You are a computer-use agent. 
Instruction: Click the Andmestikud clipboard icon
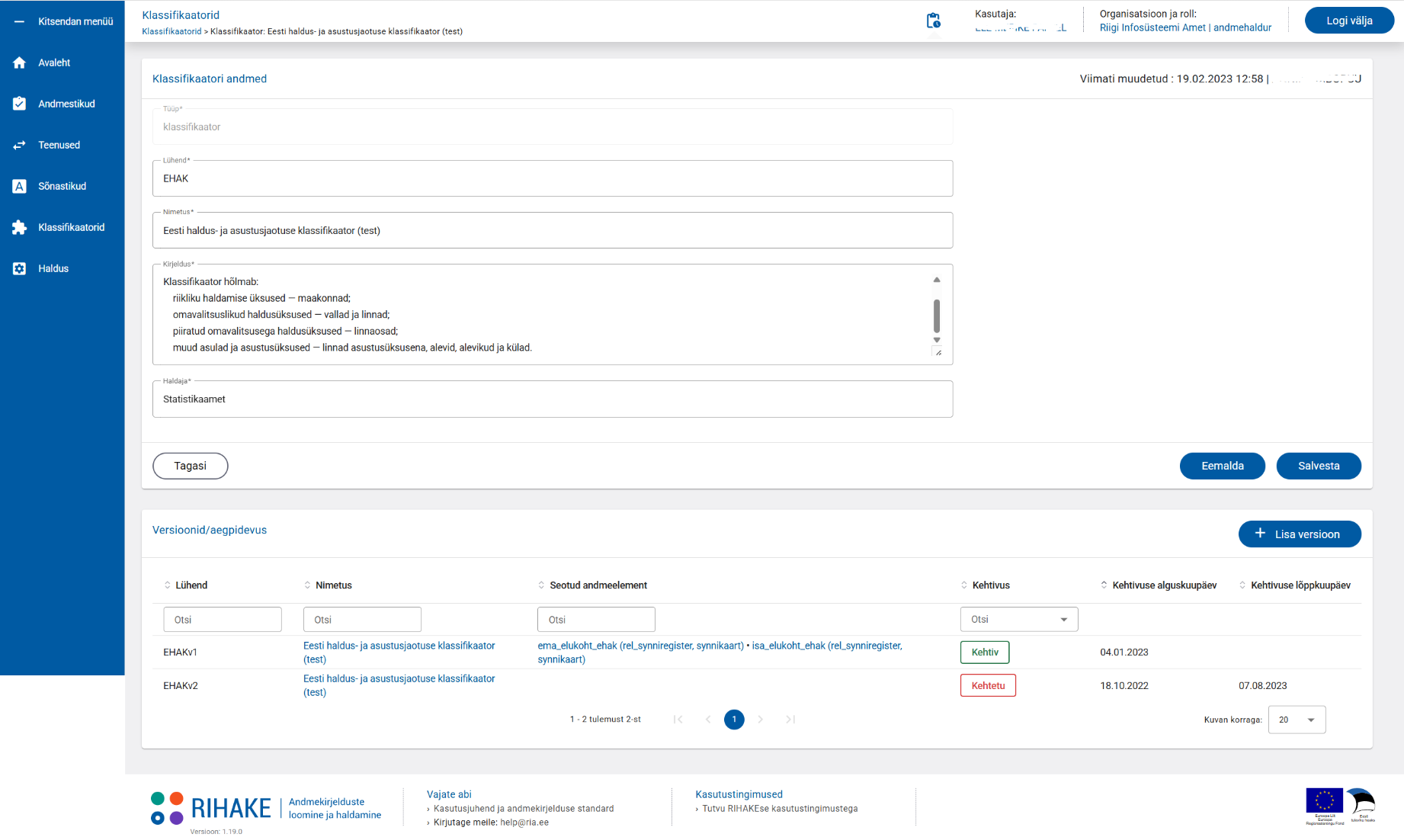20,104
